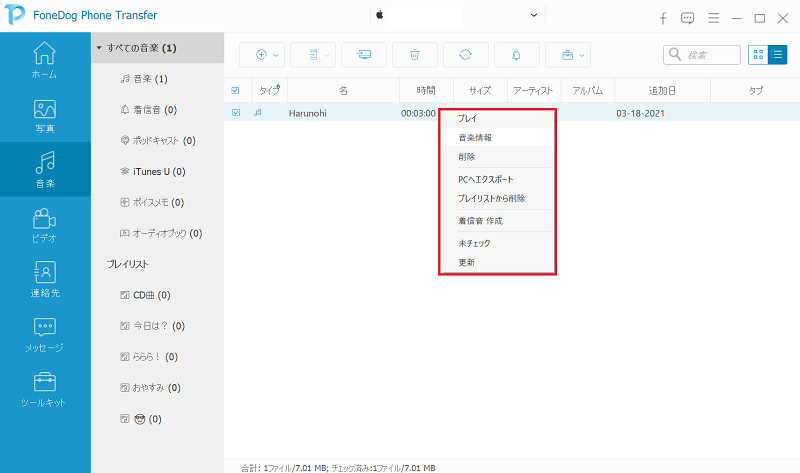Go to the ビデオ video section
The image size is (800, 473).
point(45,225)
